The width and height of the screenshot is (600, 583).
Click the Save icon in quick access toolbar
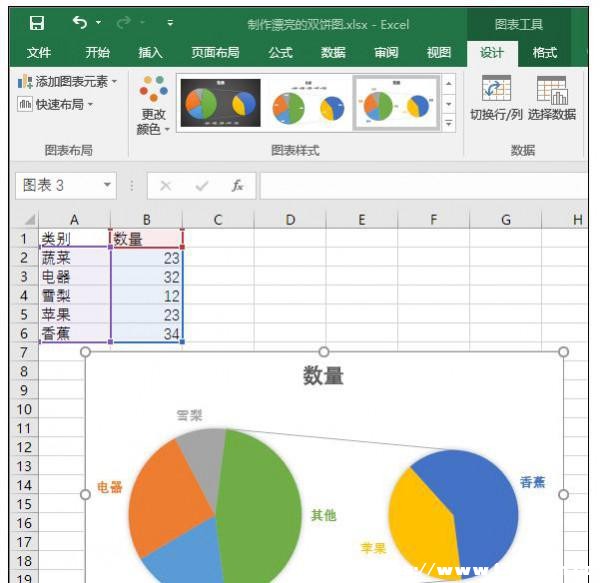tap(37, 23)
